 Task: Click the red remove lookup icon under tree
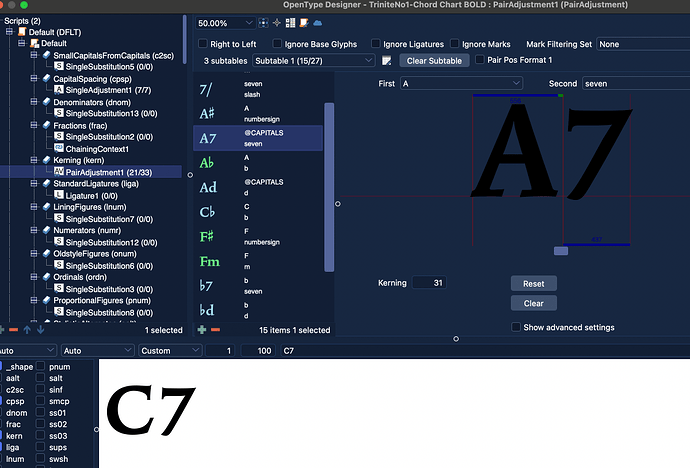[x=13, y=330]
